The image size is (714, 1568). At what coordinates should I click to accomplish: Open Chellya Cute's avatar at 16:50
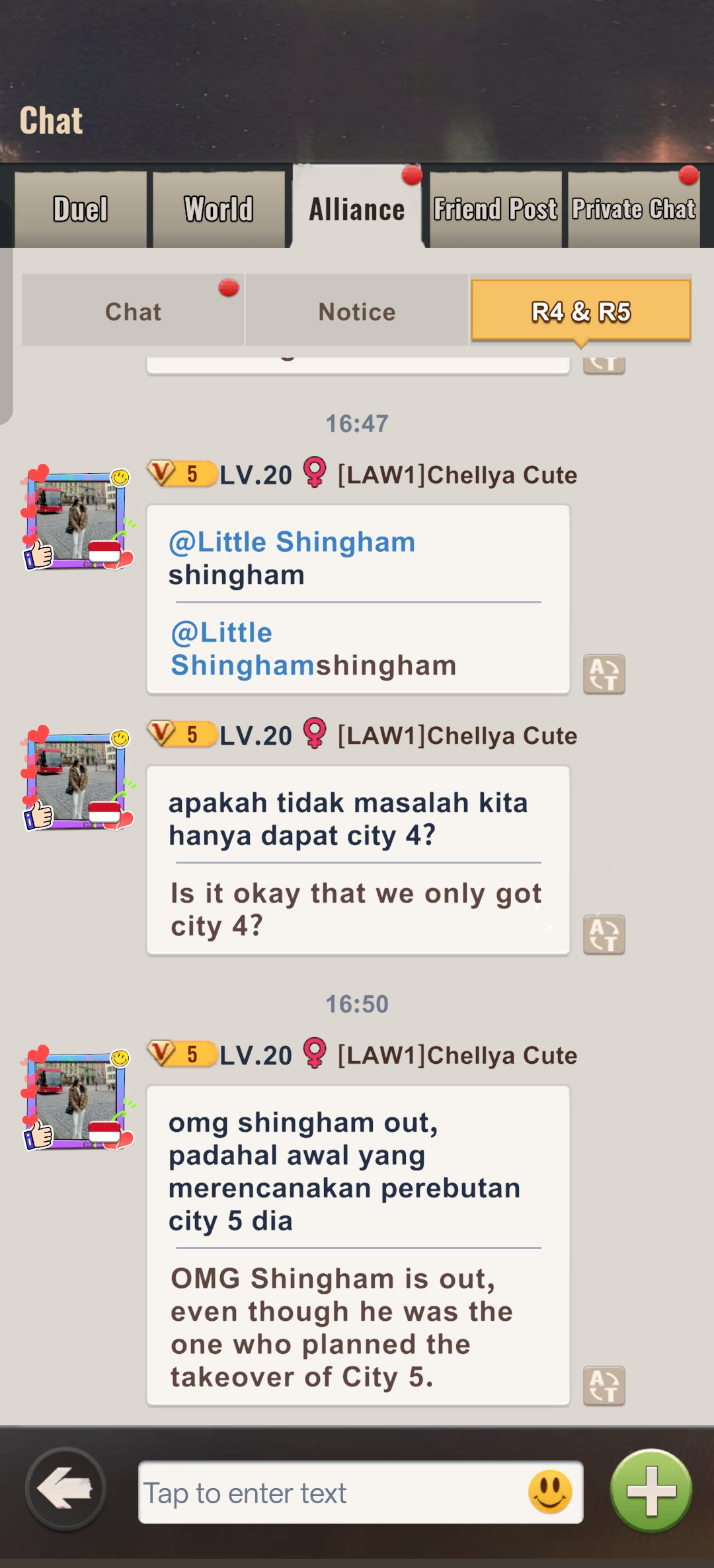(77, 1098)
